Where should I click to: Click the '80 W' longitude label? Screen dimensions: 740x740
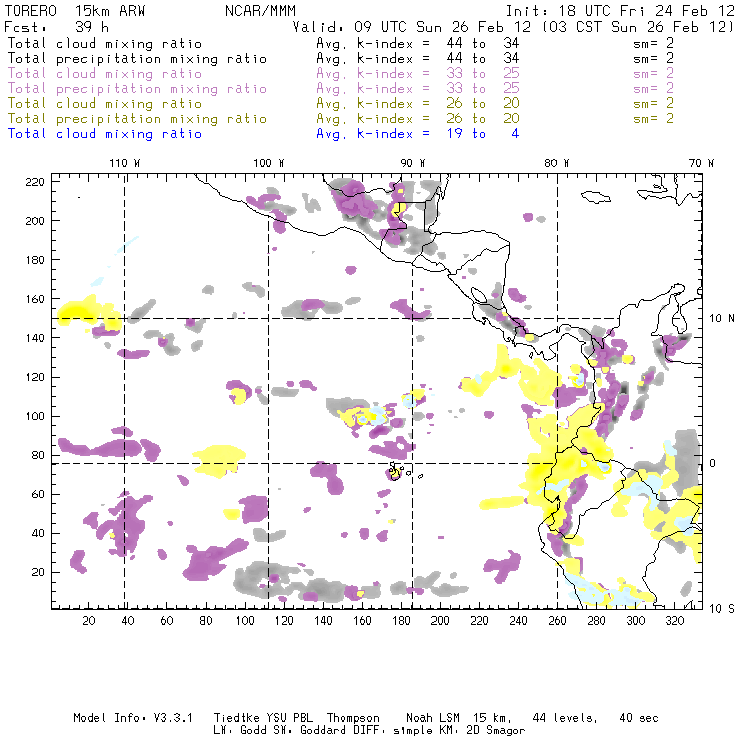click(x=556, y=163)
